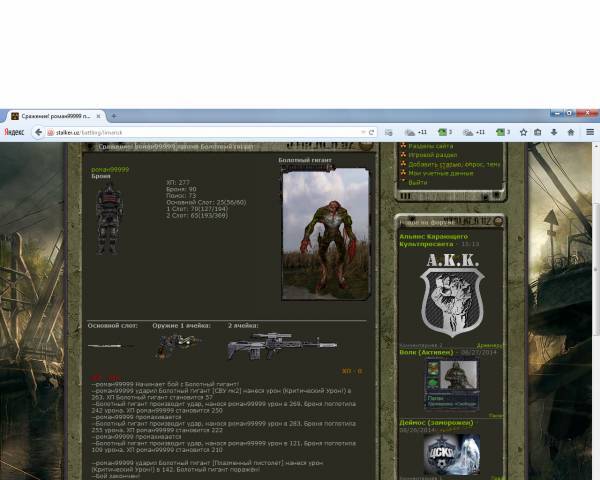Click the second green mail icon showing 3

click(x=500, y=132)
